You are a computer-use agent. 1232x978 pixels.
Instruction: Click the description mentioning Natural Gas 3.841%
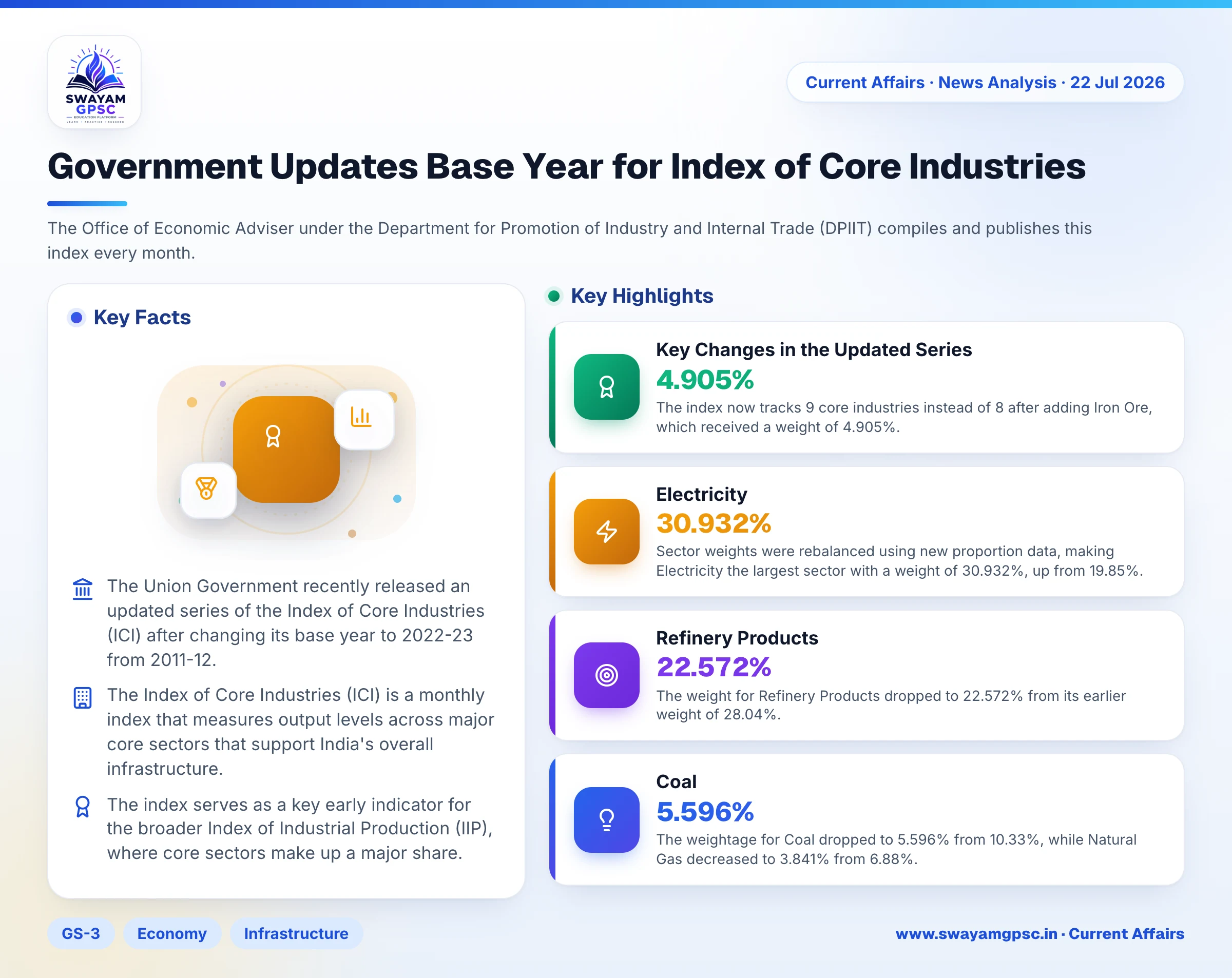pos(896,850)
